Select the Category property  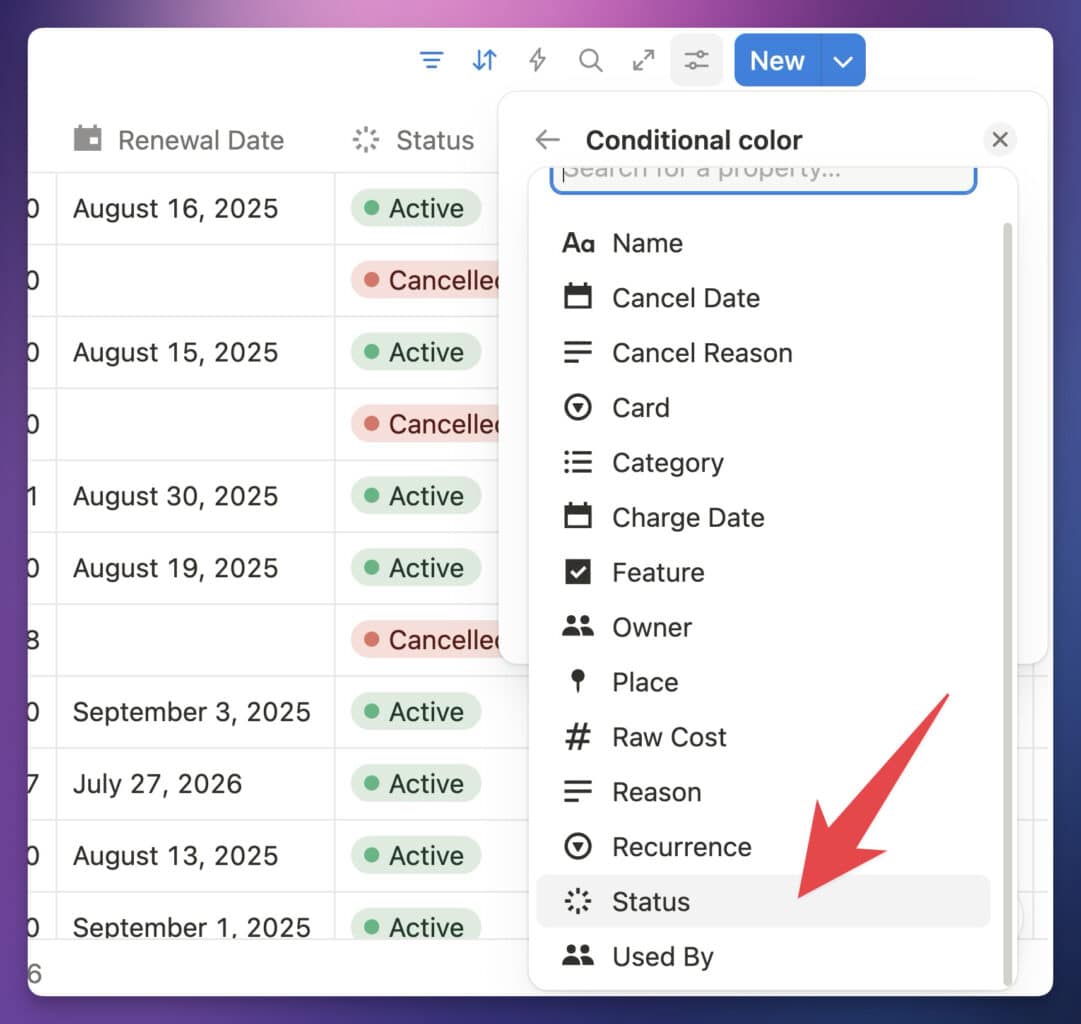pyautogui.click(x=763, y=463)
